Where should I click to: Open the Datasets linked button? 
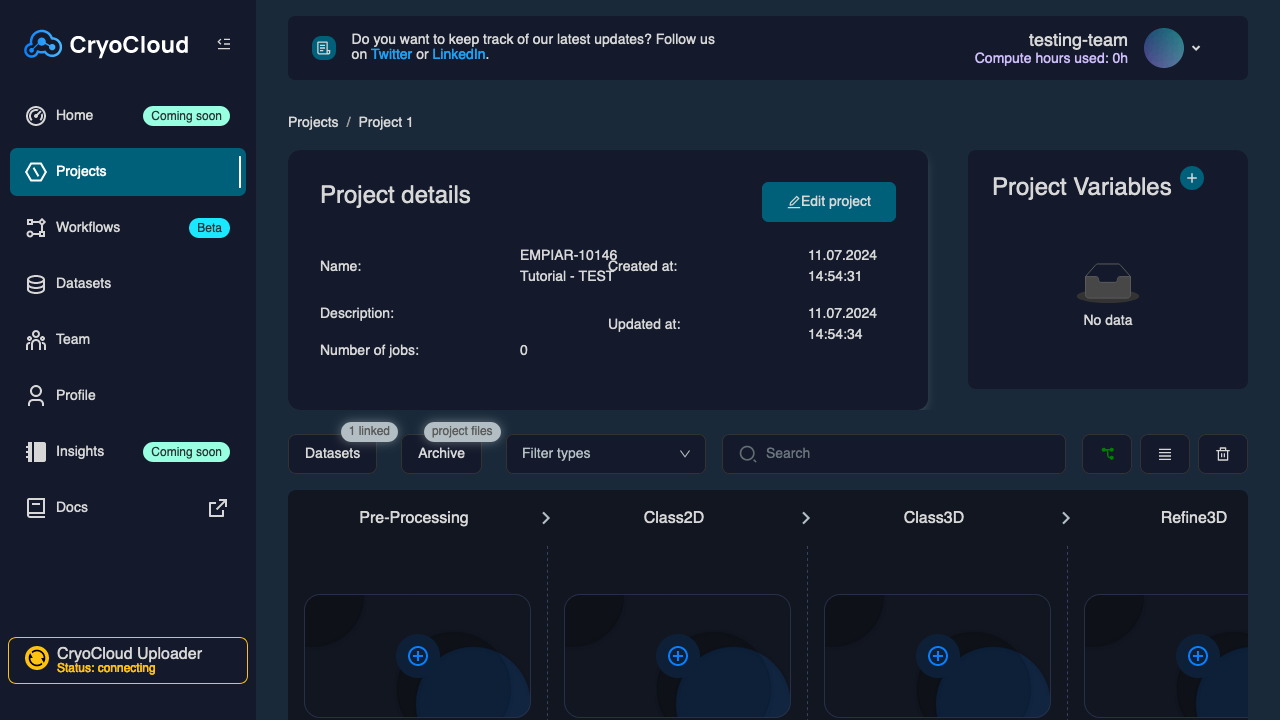pos(333,454)
